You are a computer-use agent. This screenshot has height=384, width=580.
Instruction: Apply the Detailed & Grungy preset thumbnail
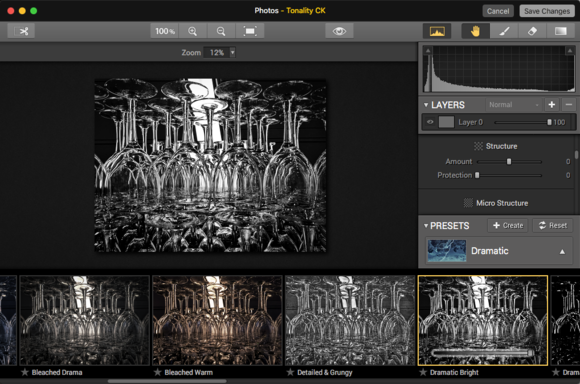point(350,320)
